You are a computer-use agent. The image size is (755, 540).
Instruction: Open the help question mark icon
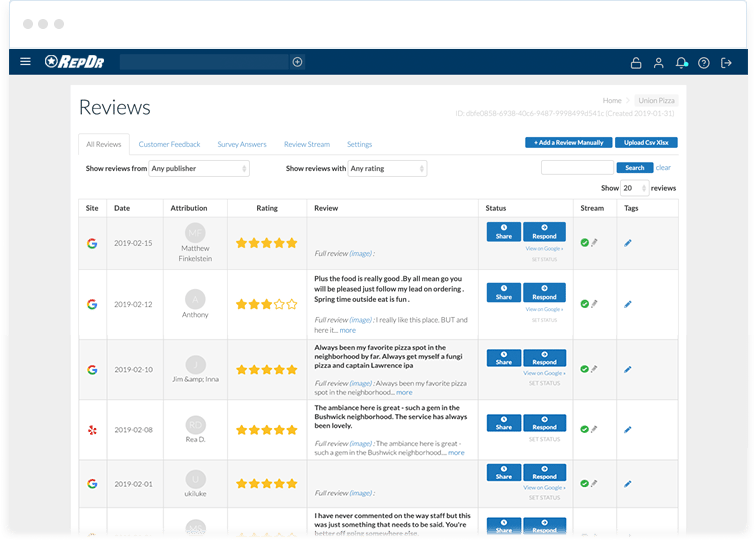tap(703, 63)
